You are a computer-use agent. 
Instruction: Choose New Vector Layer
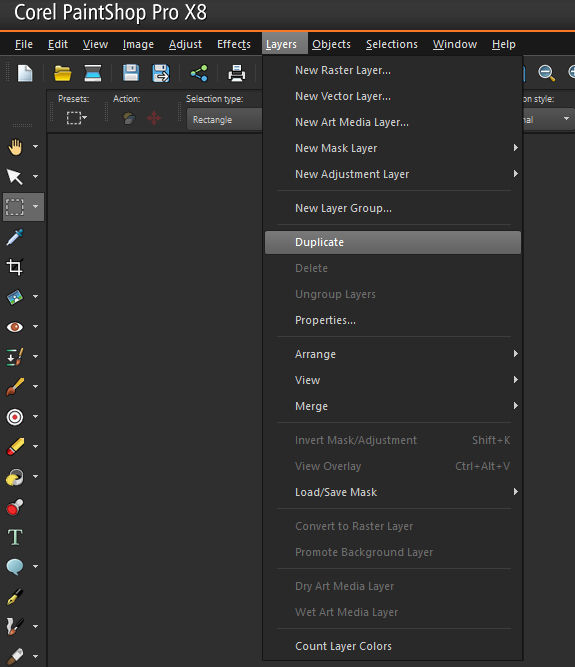[x=393, y=96]
